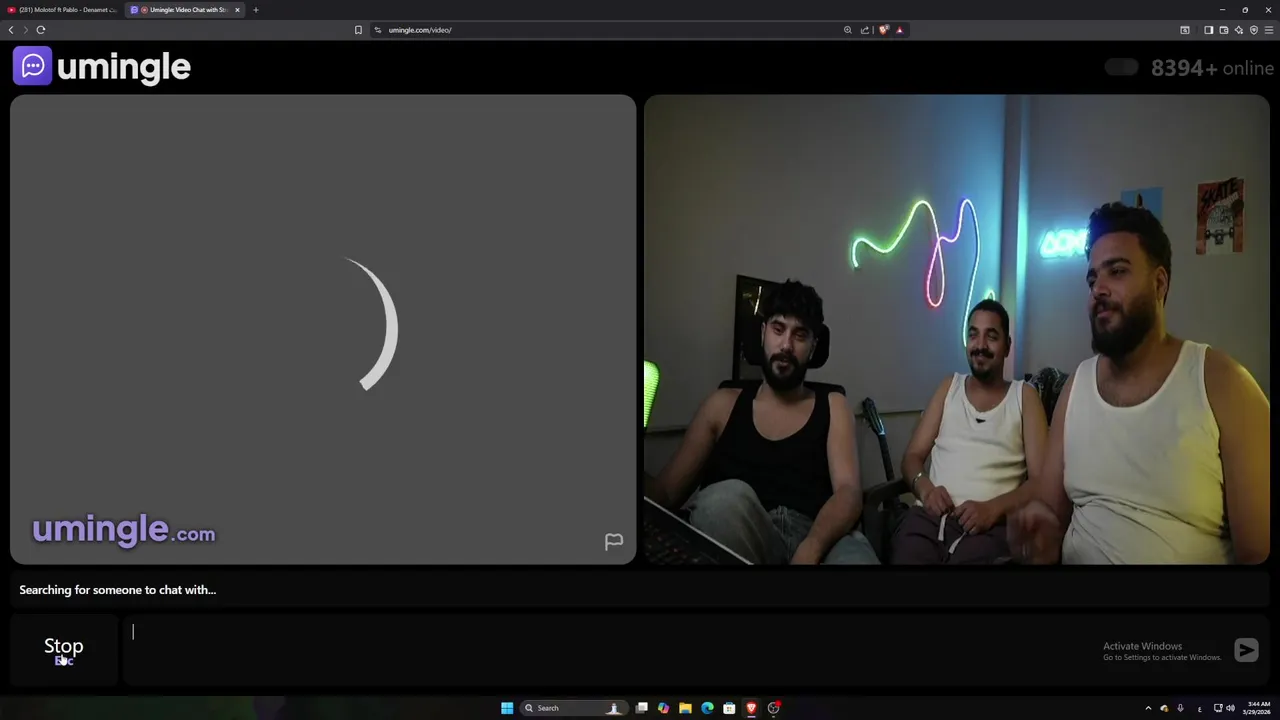1280x720 pixels.
Task: Click the Stop button
Action: (64, 650)
